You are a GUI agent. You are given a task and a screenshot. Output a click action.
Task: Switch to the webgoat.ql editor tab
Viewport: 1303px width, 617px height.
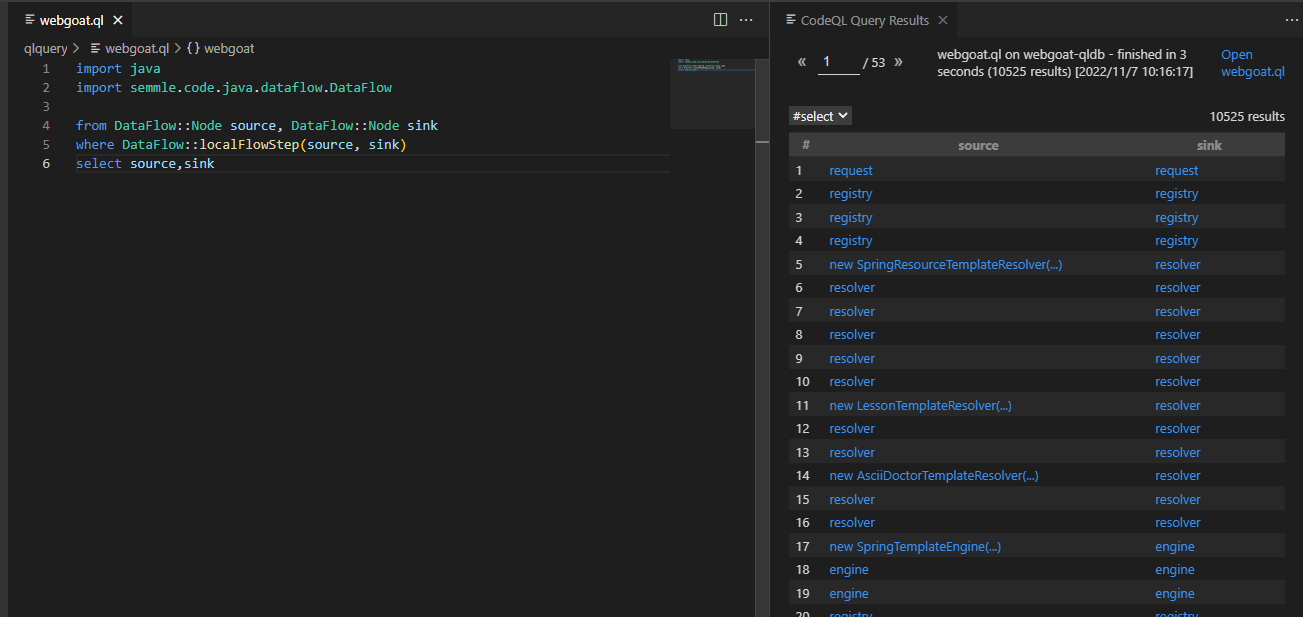[71, 21]
